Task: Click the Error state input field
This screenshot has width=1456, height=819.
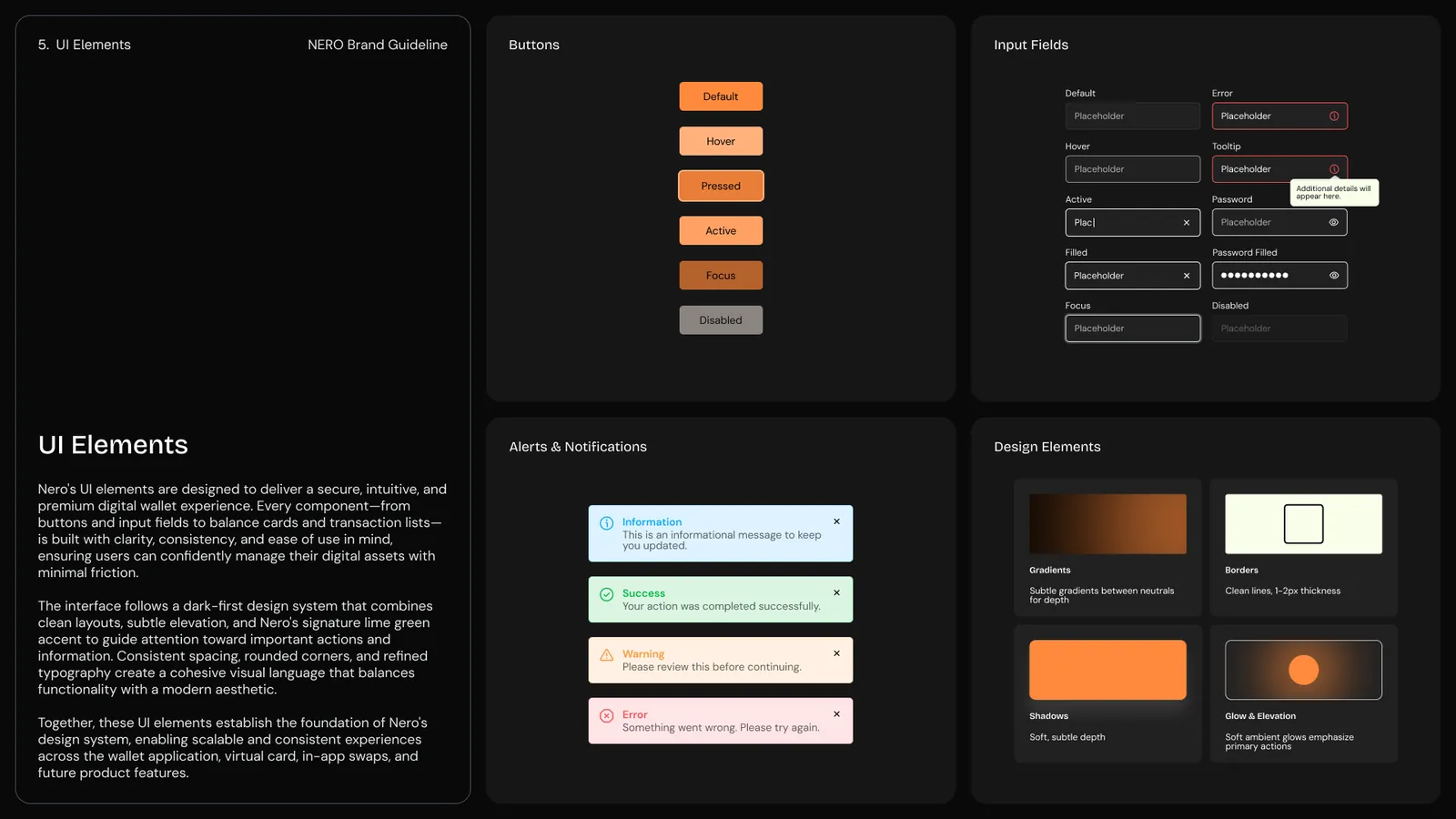Action: tap(1279, 116)
